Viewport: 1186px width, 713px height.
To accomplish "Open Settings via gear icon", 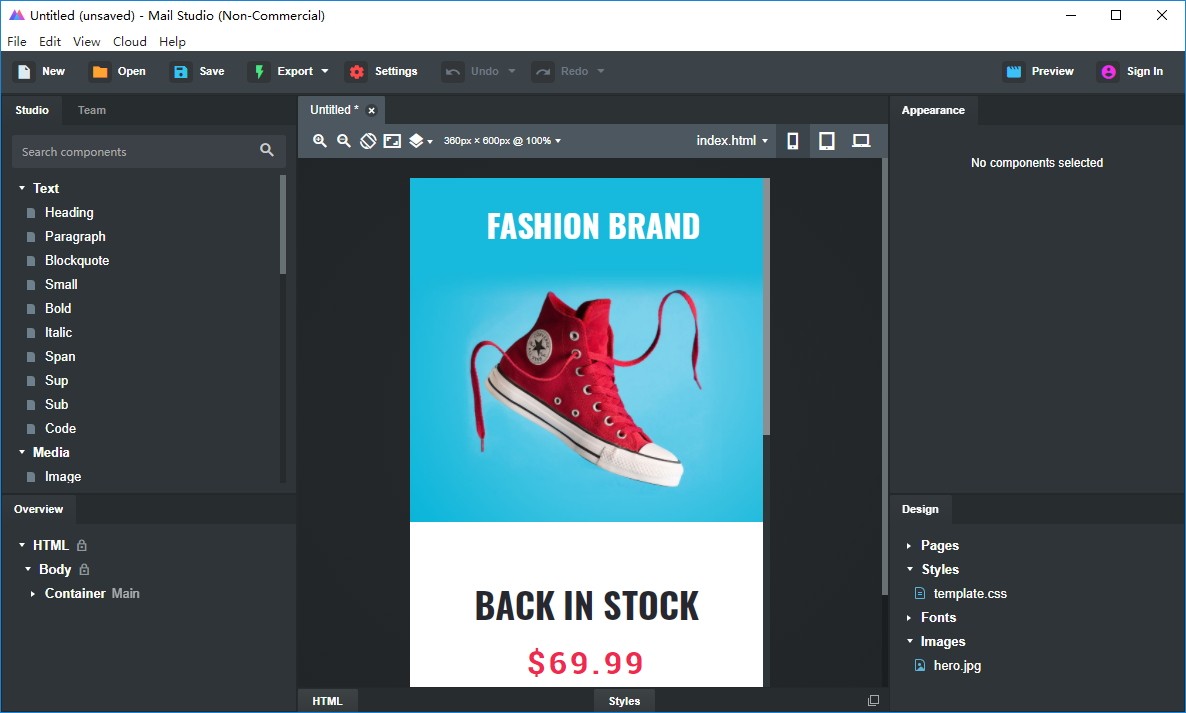I will click(x=356, y=72).
